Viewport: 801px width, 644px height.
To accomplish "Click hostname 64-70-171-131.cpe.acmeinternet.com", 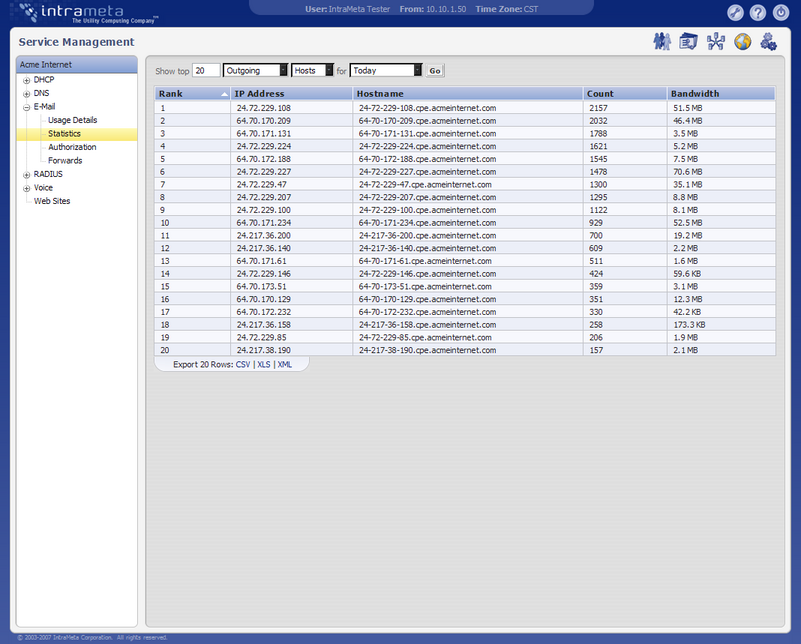I will [427, 134].
